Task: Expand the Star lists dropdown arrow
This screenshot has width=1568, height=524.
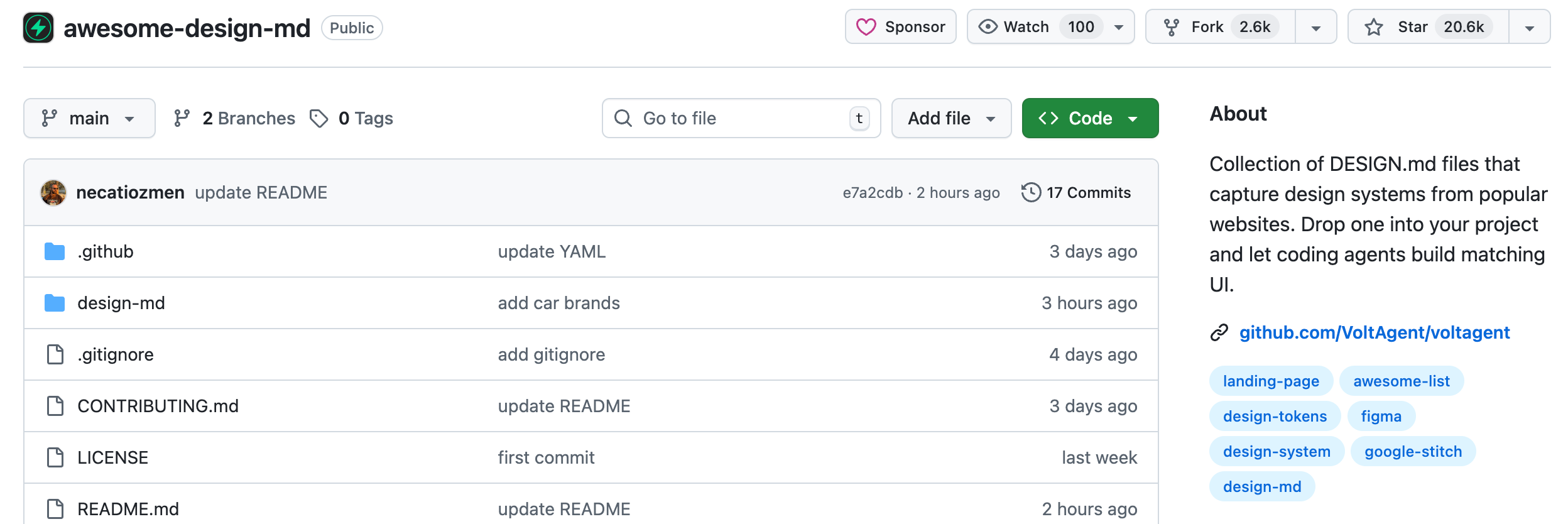Action: [1529, 28]
